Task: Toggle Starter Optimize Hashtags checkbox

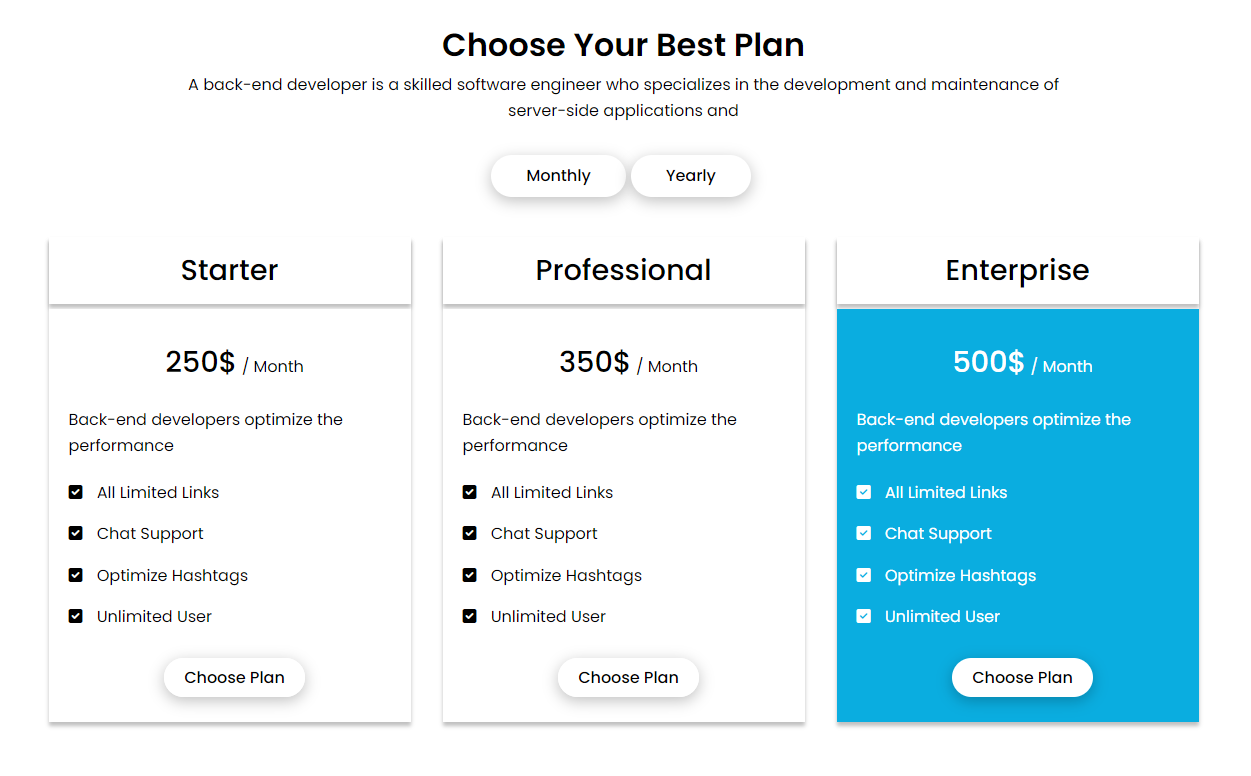Action: 76,575
